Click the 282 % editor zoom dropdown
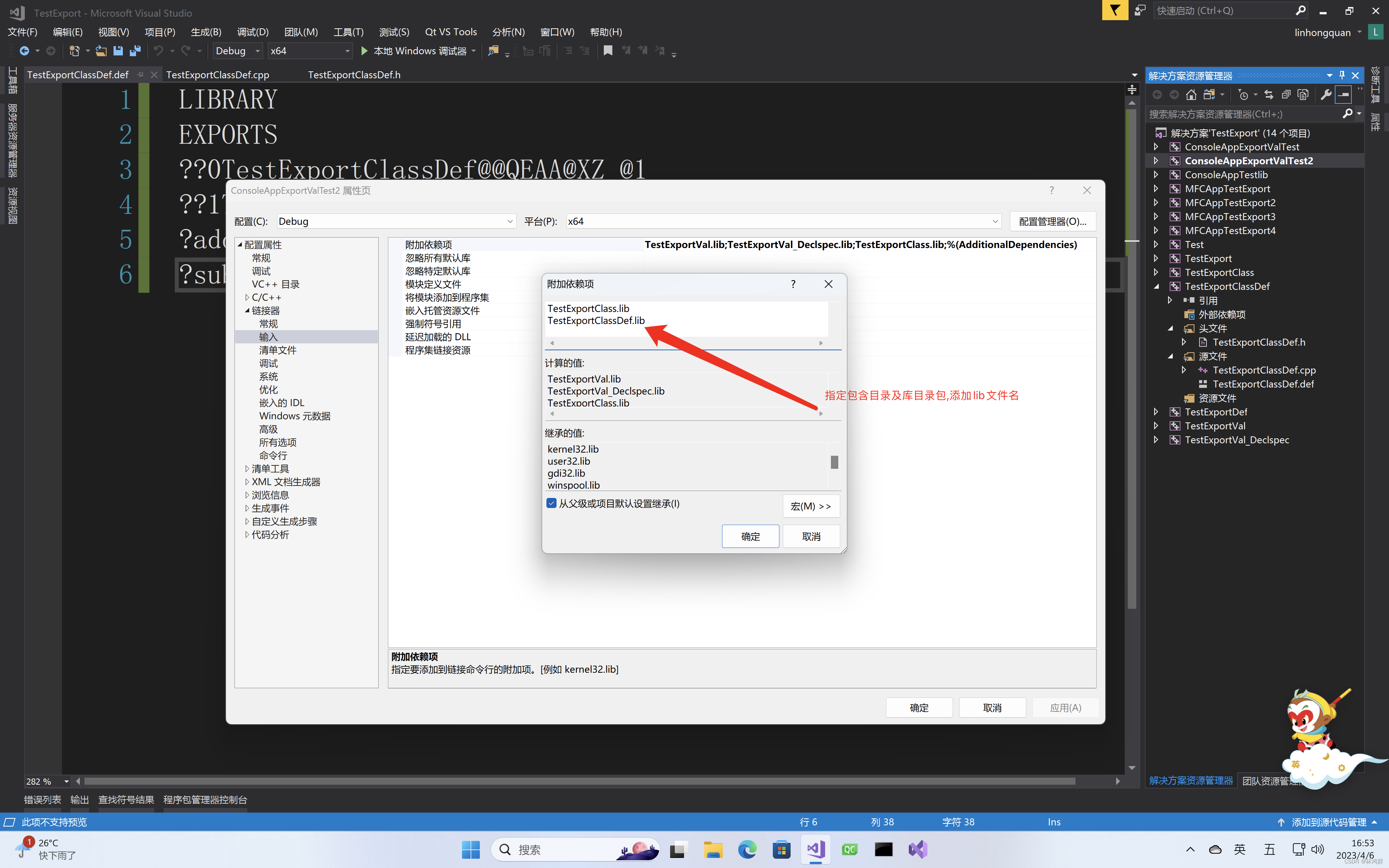 (48, 781)
